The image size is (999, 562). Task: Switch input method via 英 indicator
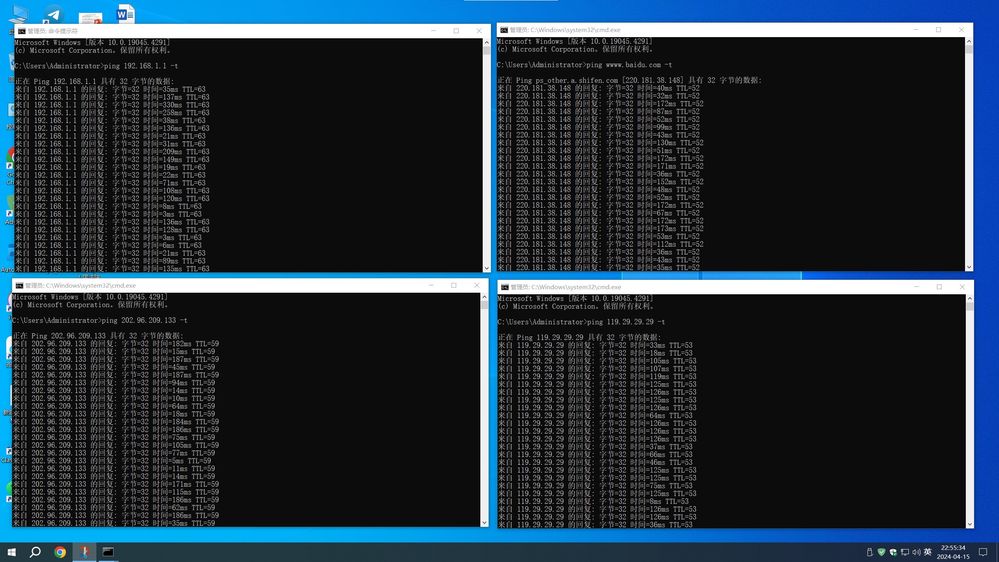pyautogui.click(x=928, y=552)
